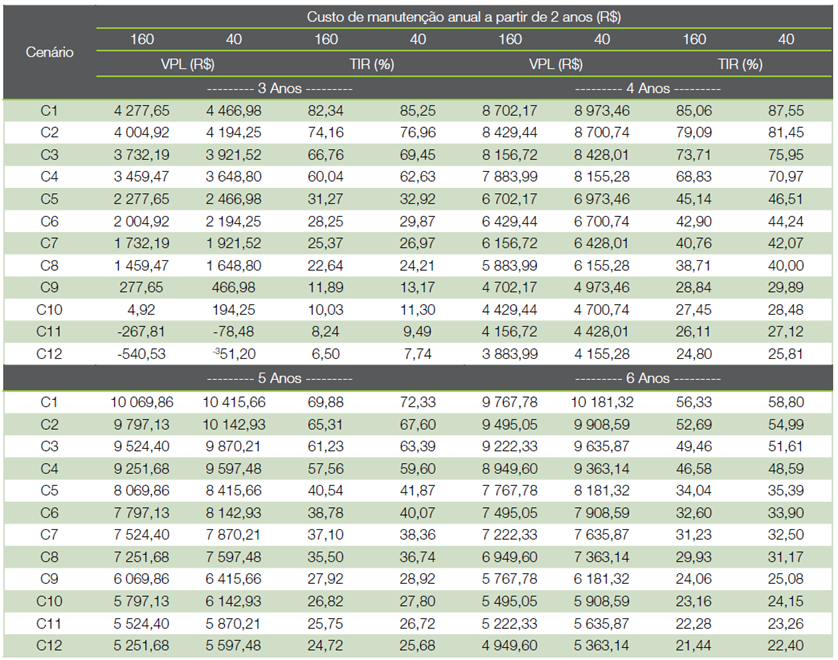The image size is (838, 660).
Task: Click the VPL value 7 883,99
Action: pyautogui.click(x=510, y=177)
